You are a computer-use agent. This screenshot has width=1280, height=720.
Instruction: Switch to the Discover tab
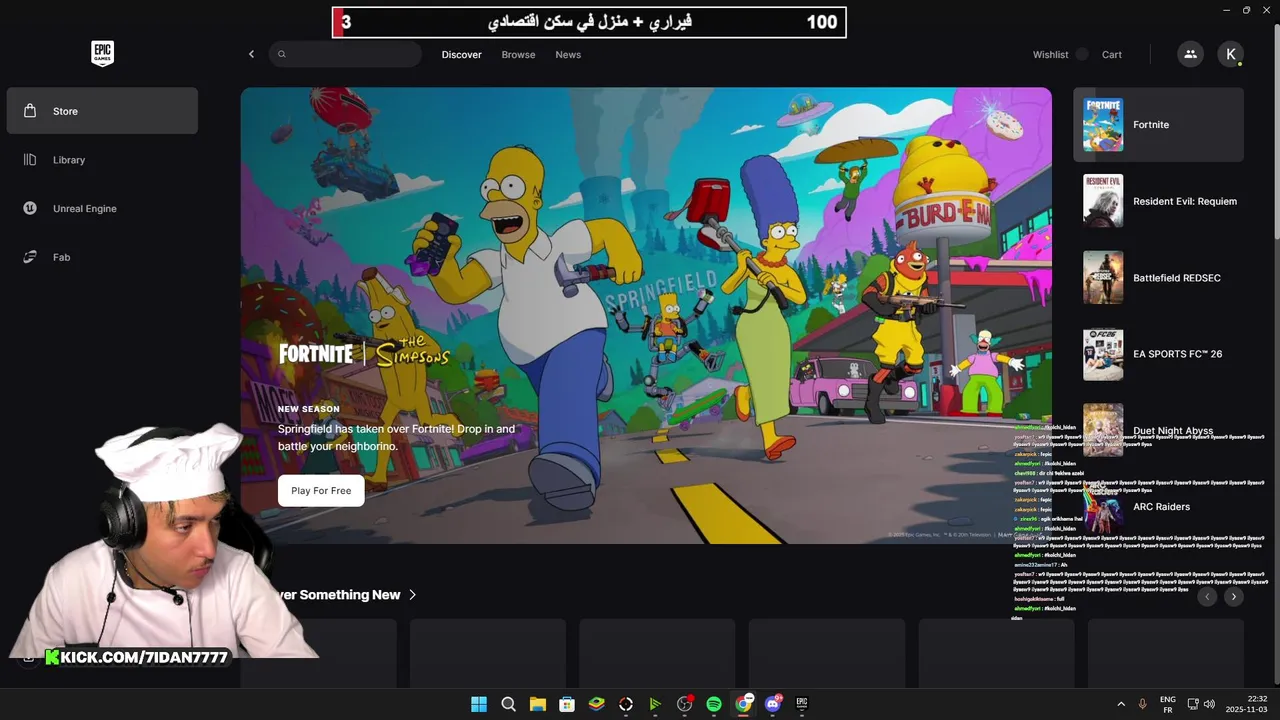point(462,55)
